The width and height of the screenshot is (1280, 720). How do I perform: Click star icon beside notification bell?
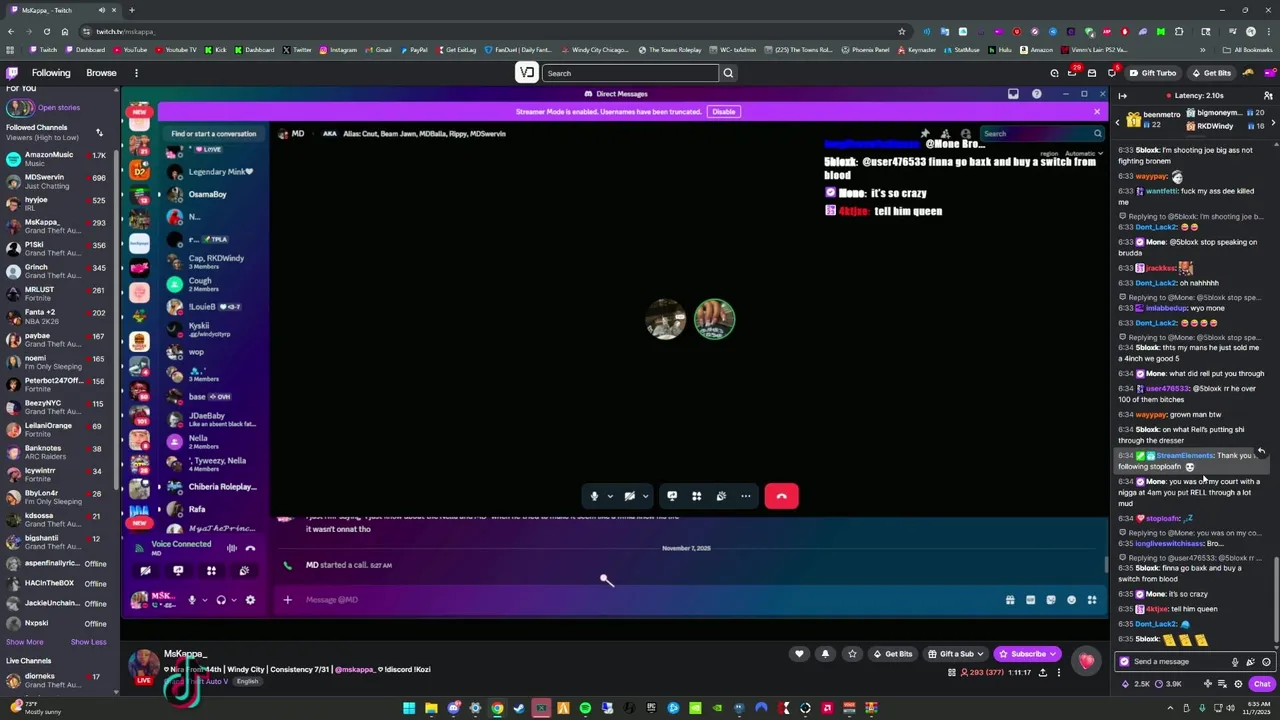(852, 654)
